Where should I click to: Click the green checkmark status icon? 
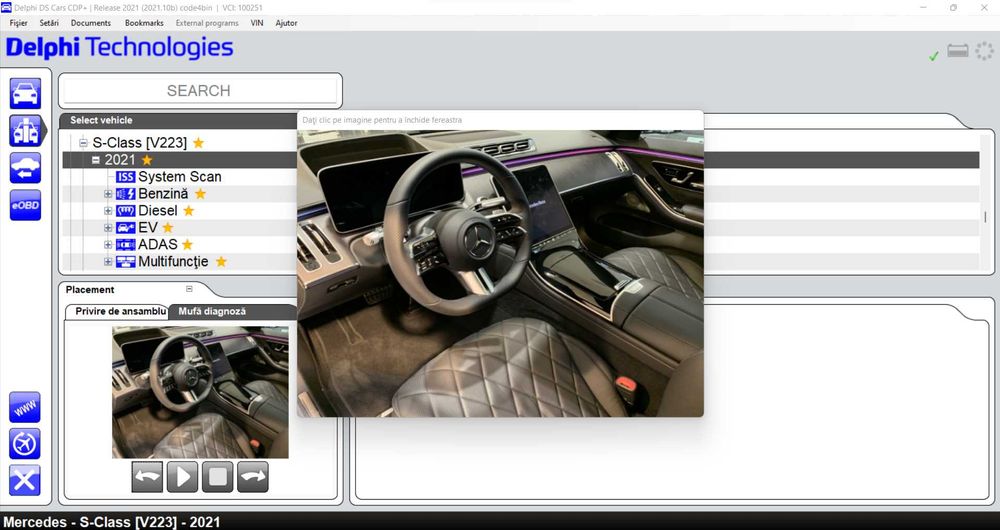point(934,56)
